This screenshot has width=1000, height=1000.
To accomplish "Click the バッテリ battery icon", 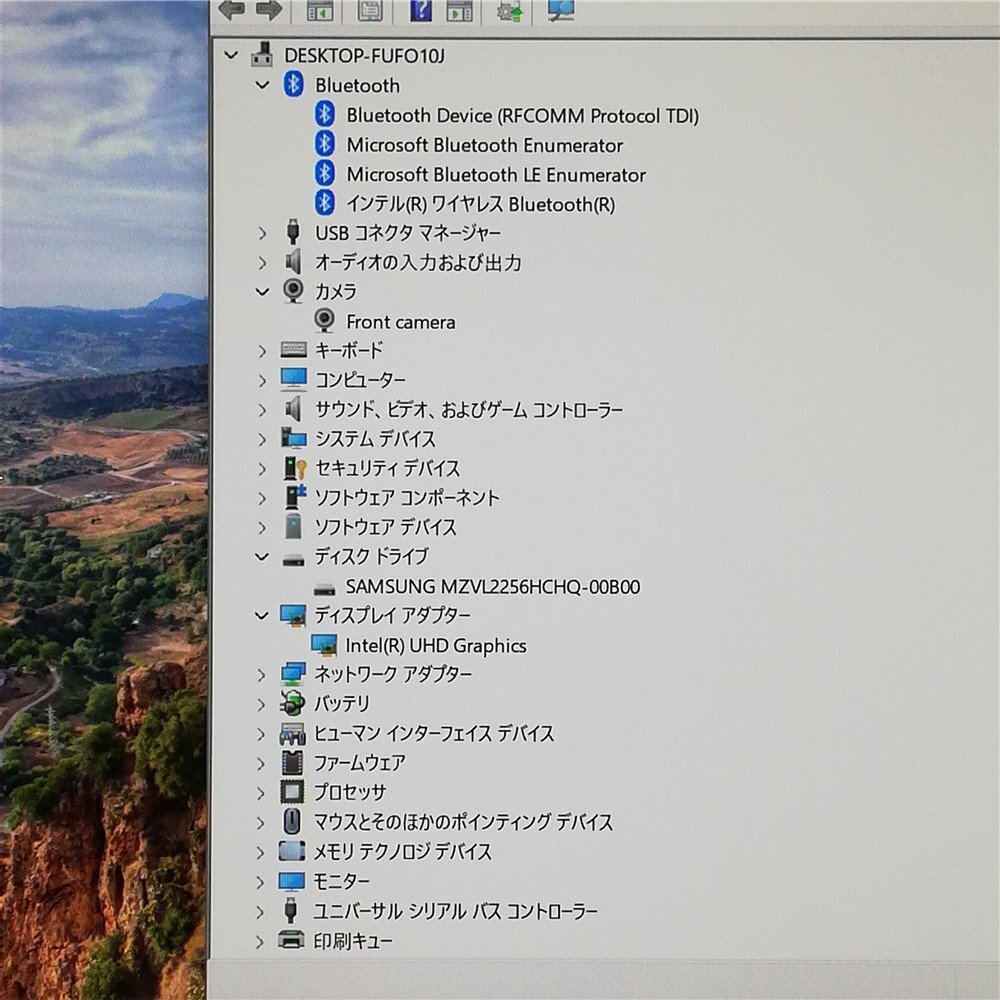I will (292, 703).
